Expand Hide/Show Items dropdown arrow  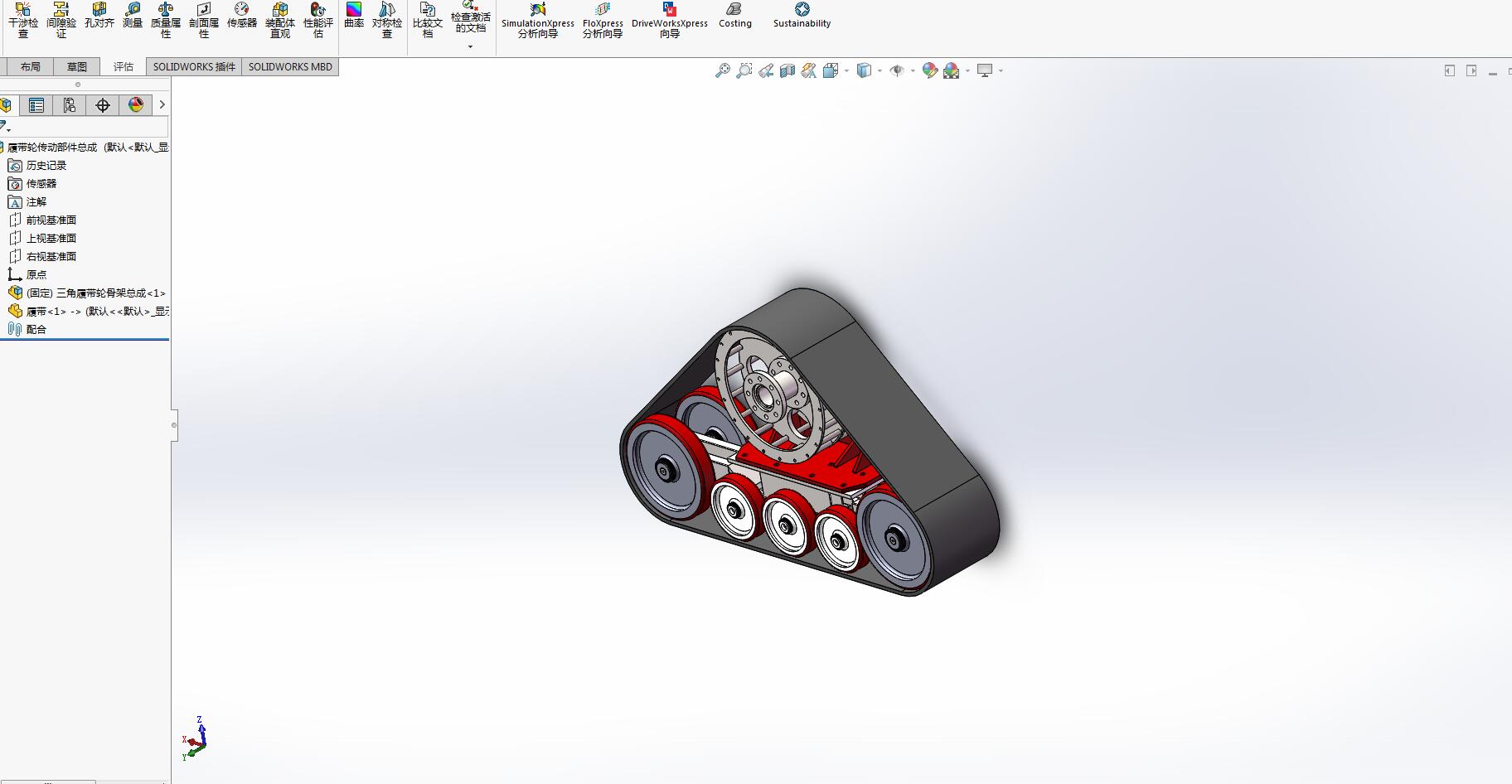pyautogui.click(x=913, y=71)
